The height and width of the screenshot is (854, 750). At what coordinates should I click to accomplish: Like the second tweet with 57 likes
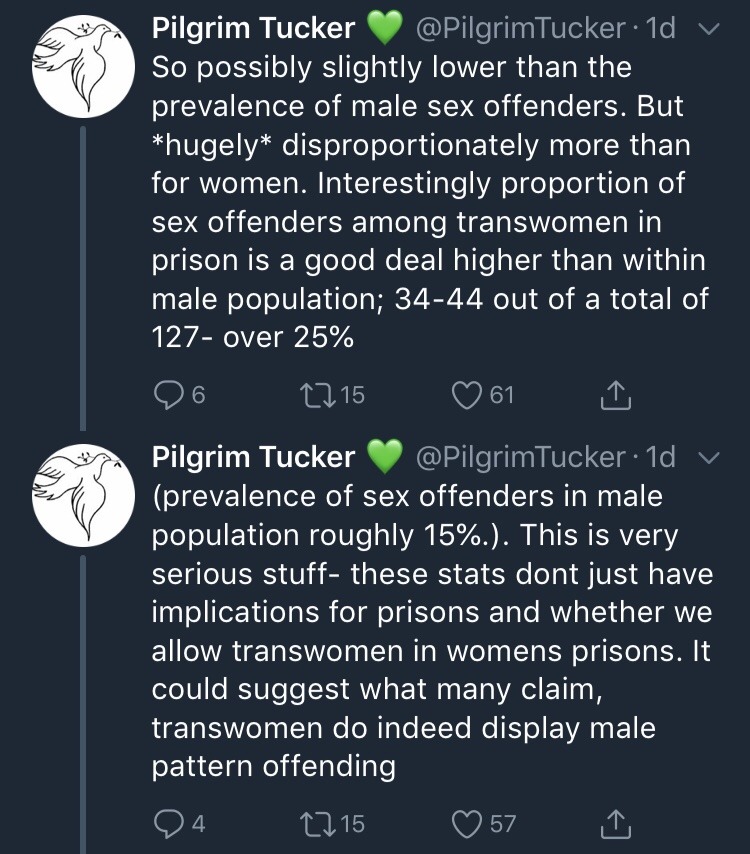point(466,824)
